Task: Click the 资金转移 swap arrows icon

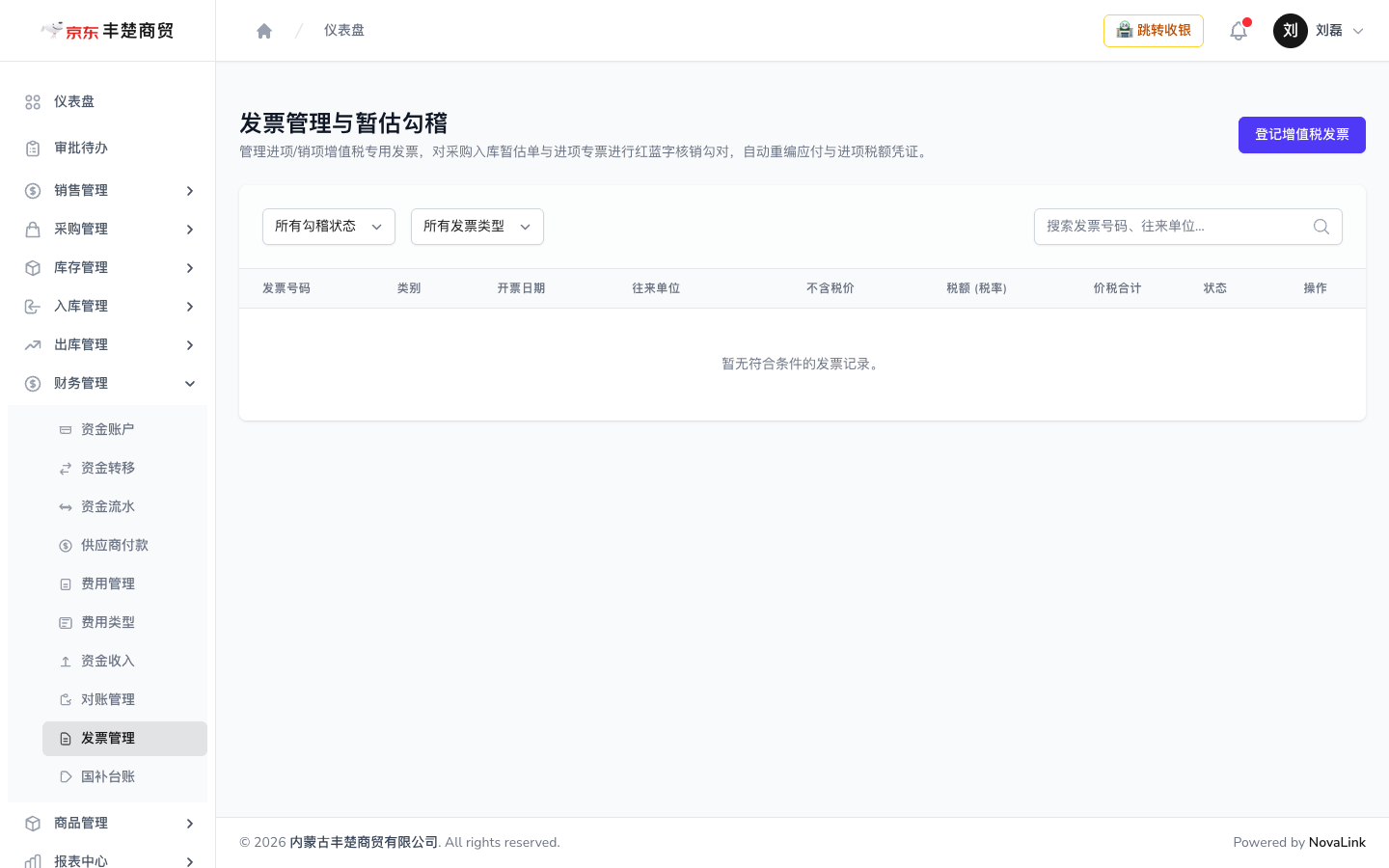Action: (x=66, y=469)
